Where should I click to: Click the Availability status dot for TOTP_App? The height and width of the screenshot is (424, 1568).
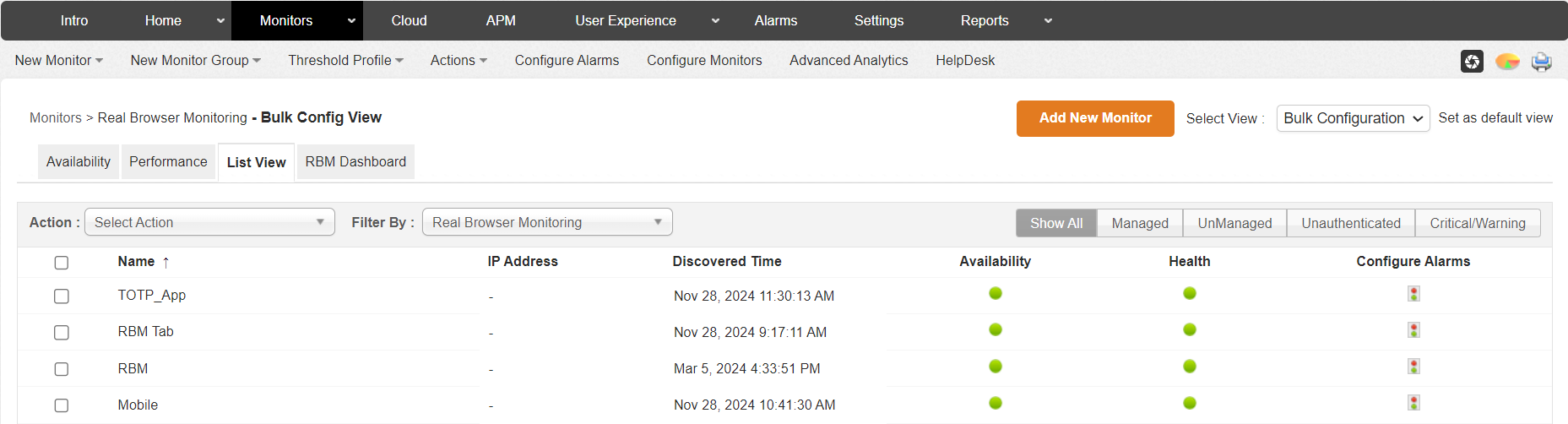click(x=996, y=293)
